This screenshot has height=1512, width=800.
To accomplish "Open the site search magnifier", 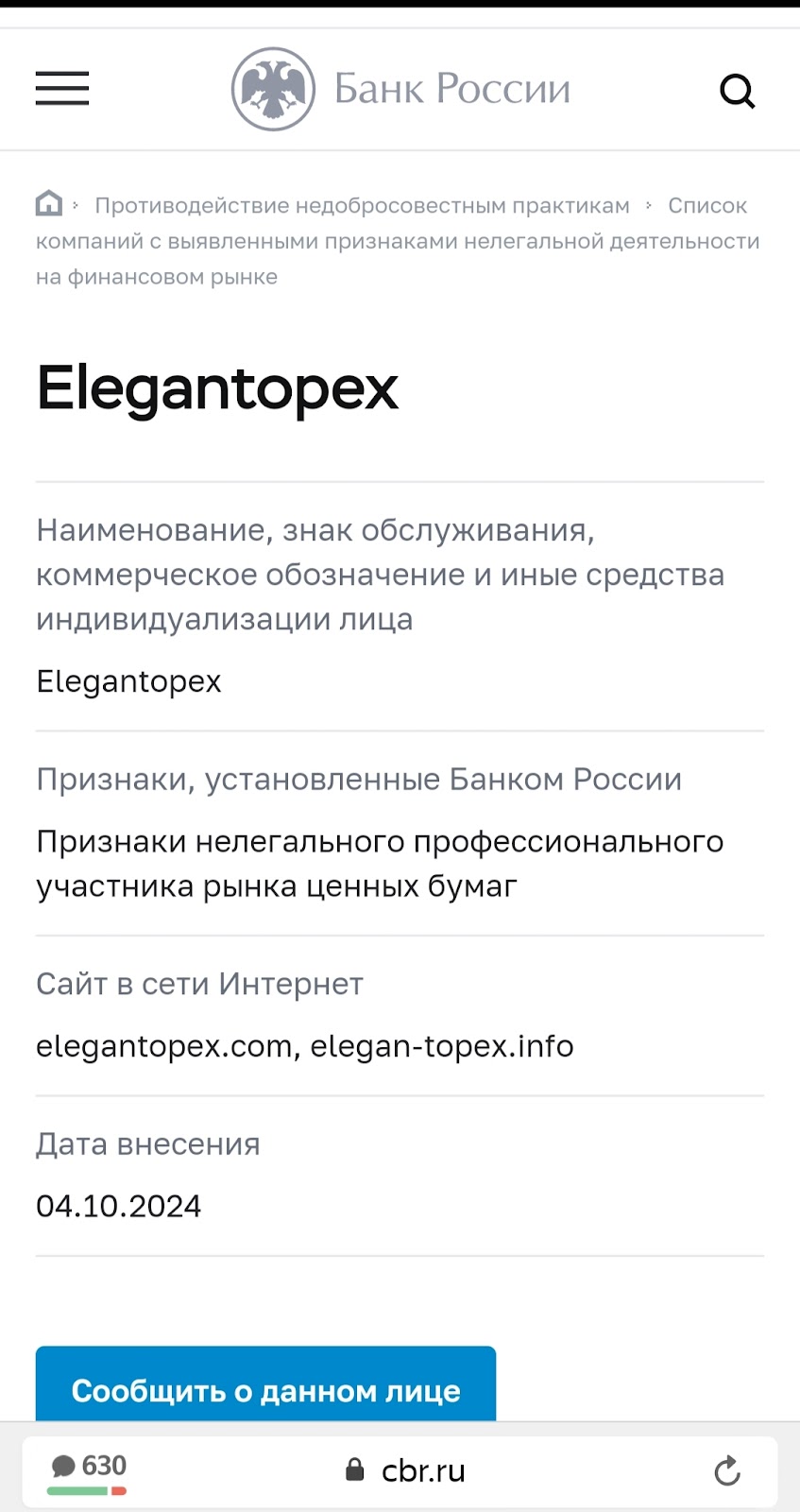I will click(737, 92).
